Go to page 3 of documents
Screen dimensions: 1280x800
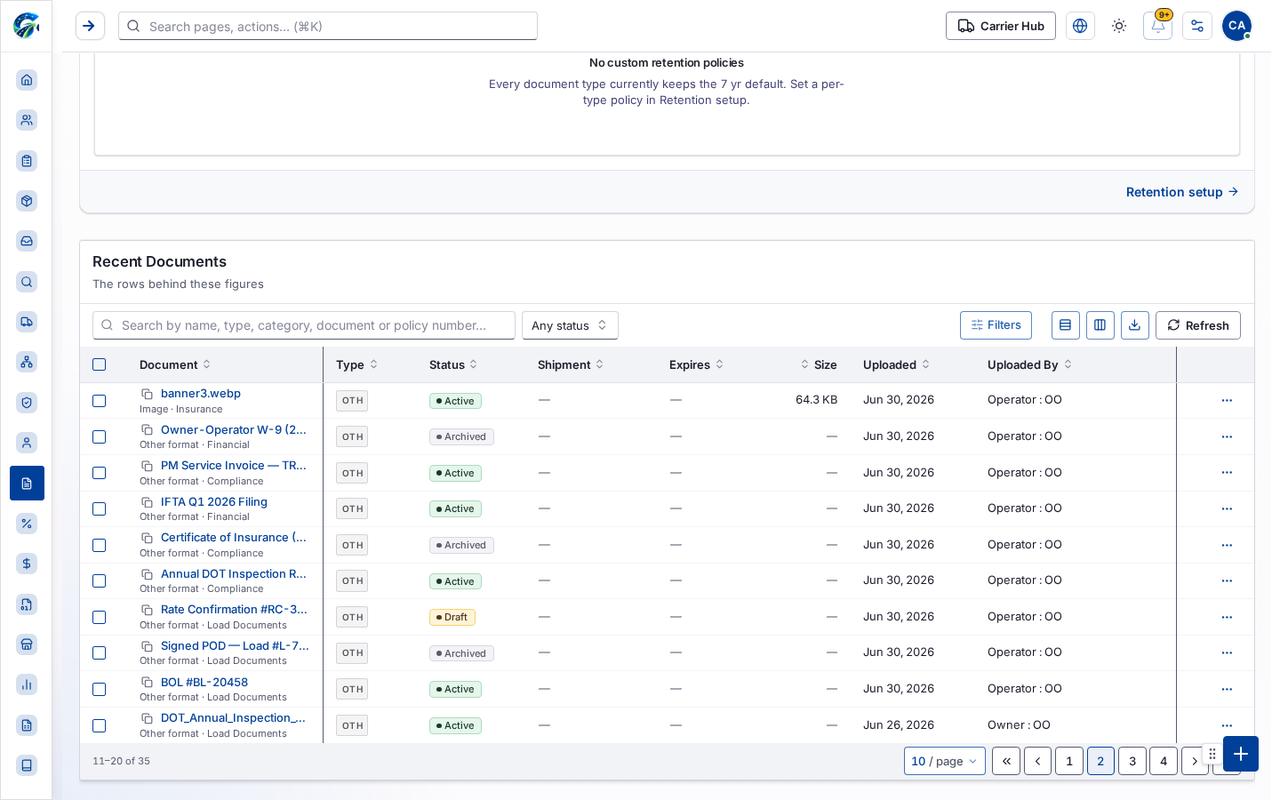1132,761
